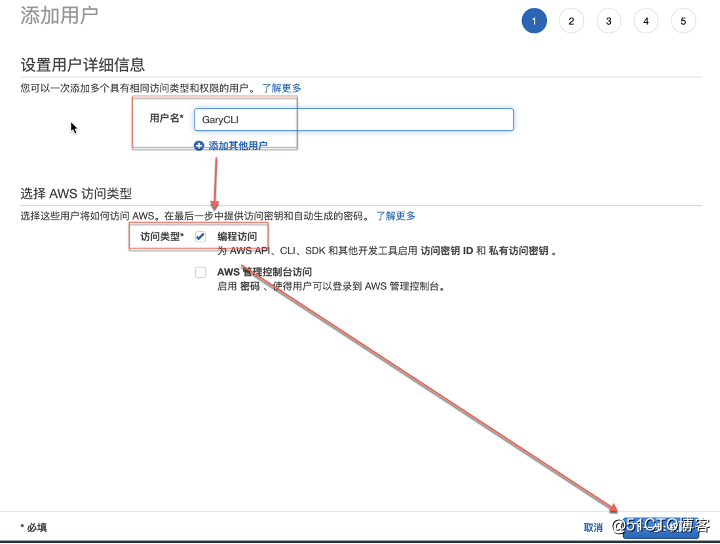Go to wizard step 2
Viewport: 720px width, 544px height.
click(571, 21)
